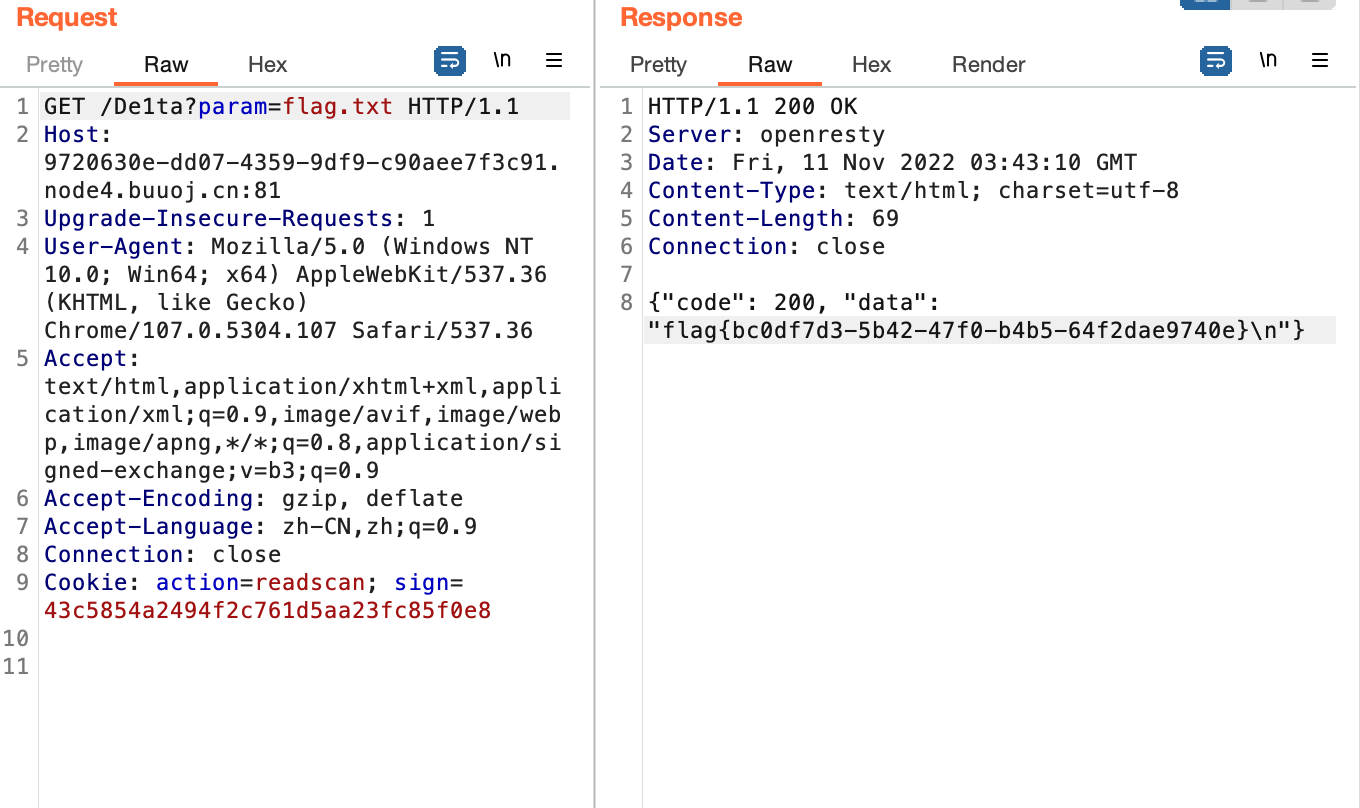
Task: Click the flag.txt parameter value
Action: pos(338,106)
